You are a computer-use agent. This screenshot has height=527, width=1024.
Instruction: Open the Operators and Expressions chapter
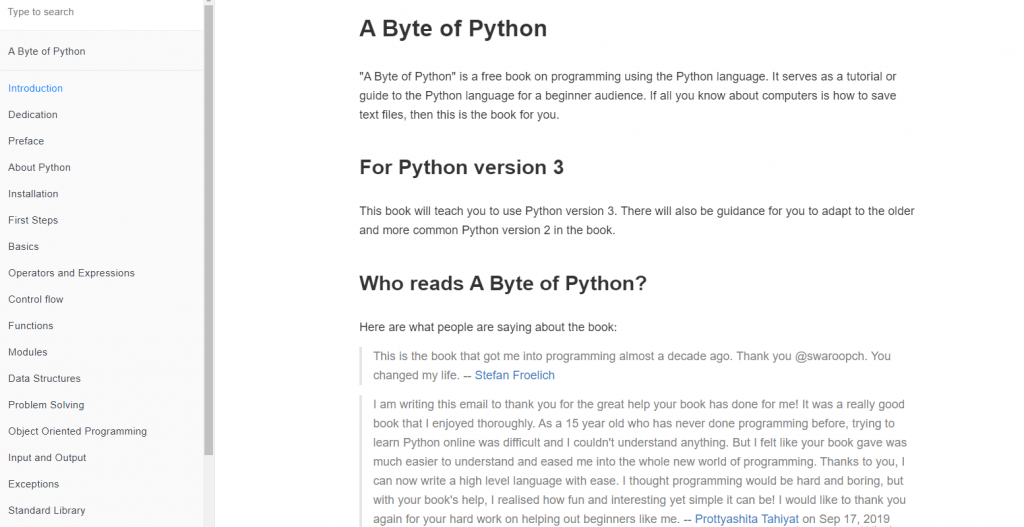(71, 273)
